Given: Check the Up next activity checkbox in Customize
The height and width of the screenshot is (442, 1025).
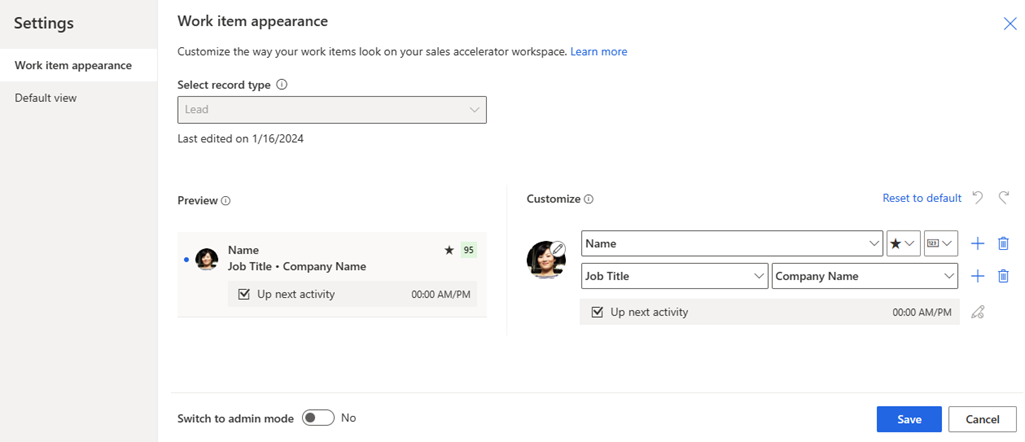Looking at the screenshot, I should [x=597, y=312].
